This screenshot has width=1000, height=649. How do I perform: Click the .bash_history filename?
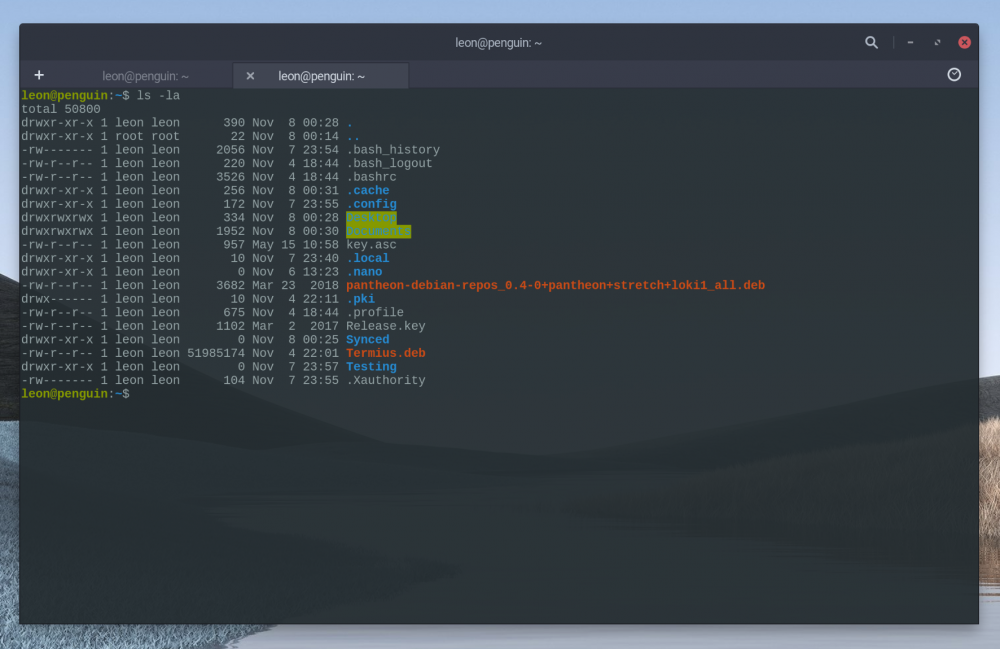tap(392, 150)
